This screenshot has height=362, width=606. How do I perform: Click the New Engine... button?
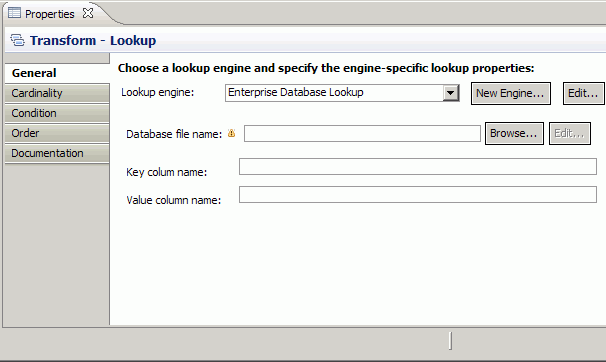point(511,93)
